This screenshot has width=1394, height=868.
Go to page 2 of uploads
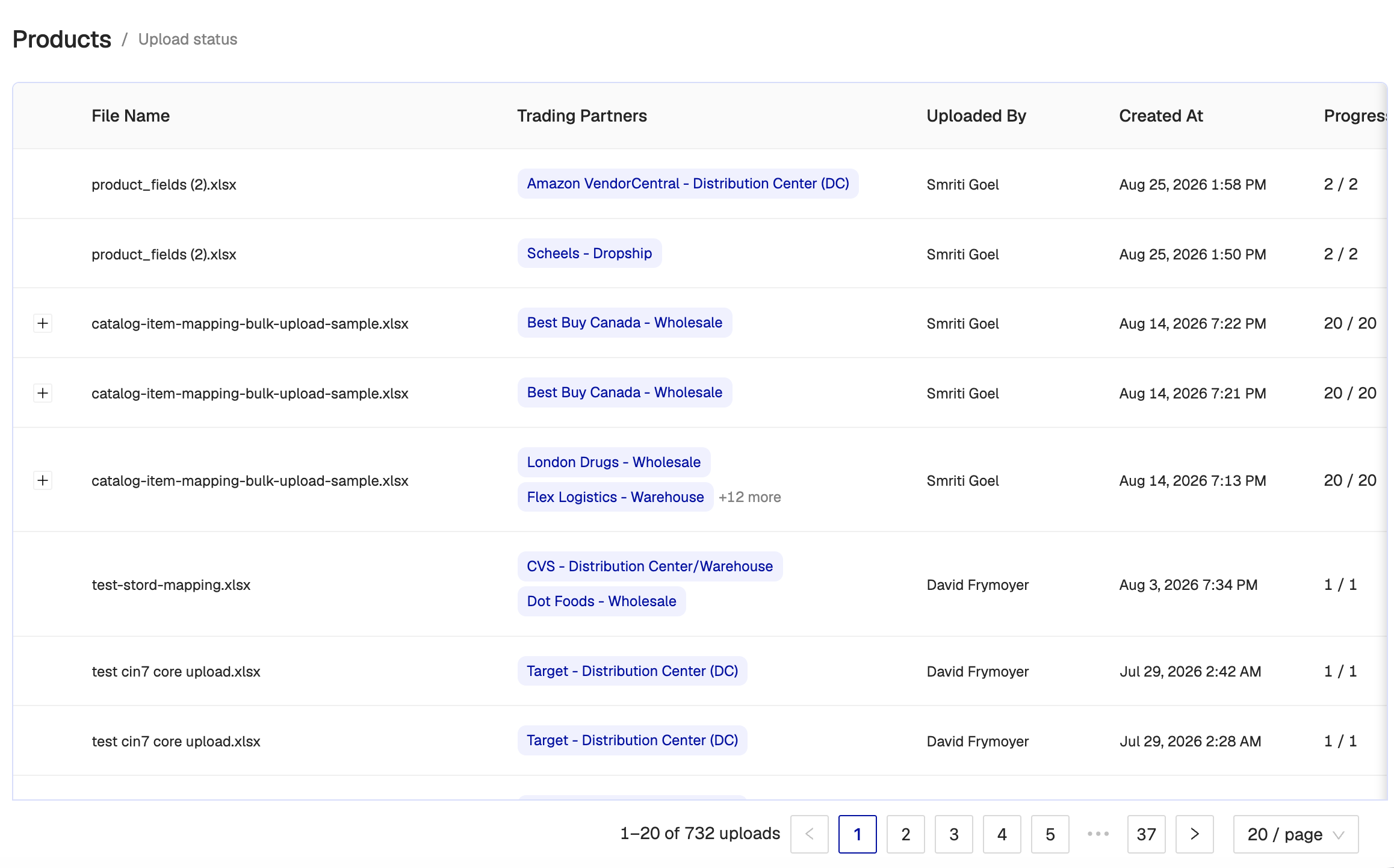[x=905, y=834]
